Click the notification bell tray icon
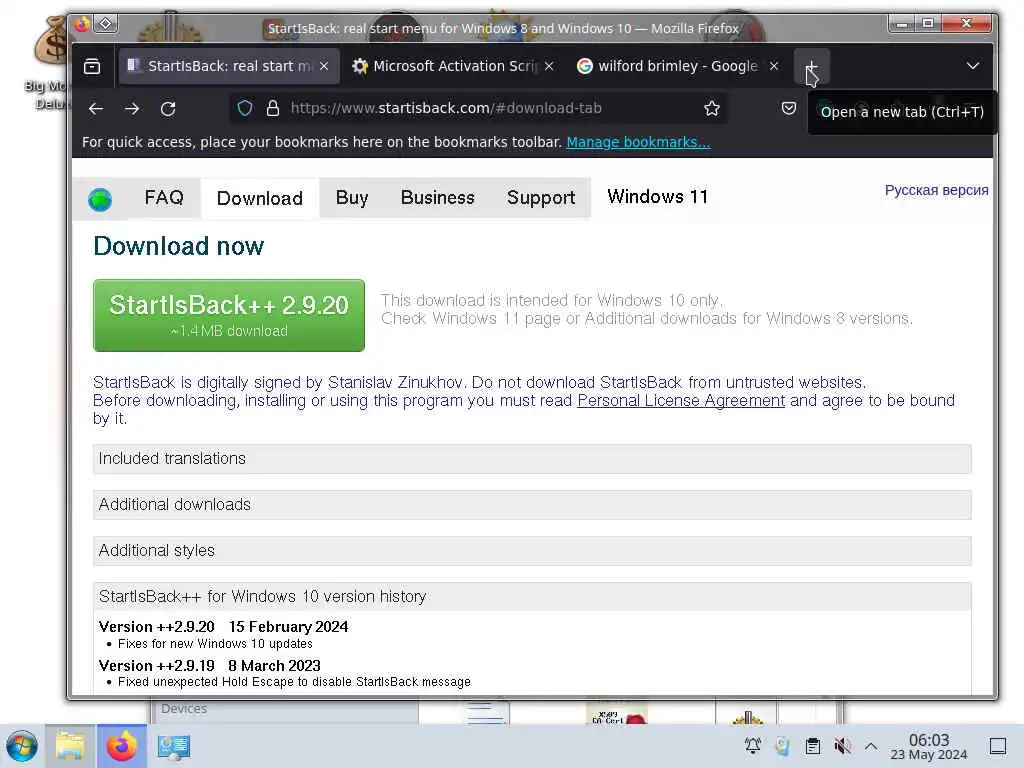Image resolution: width=1024 pixels, height=768 pixels. tap(752, 746)
